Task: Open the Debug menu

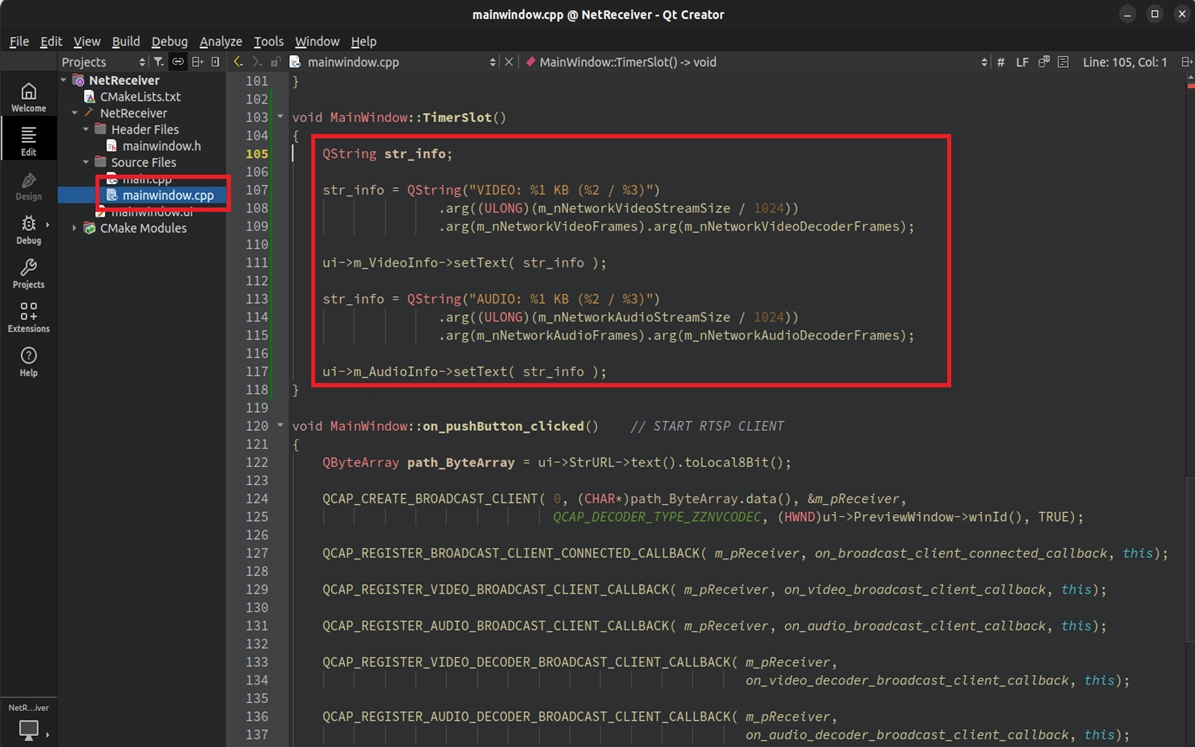Action: pyautogui.click(x=169, y=41)
